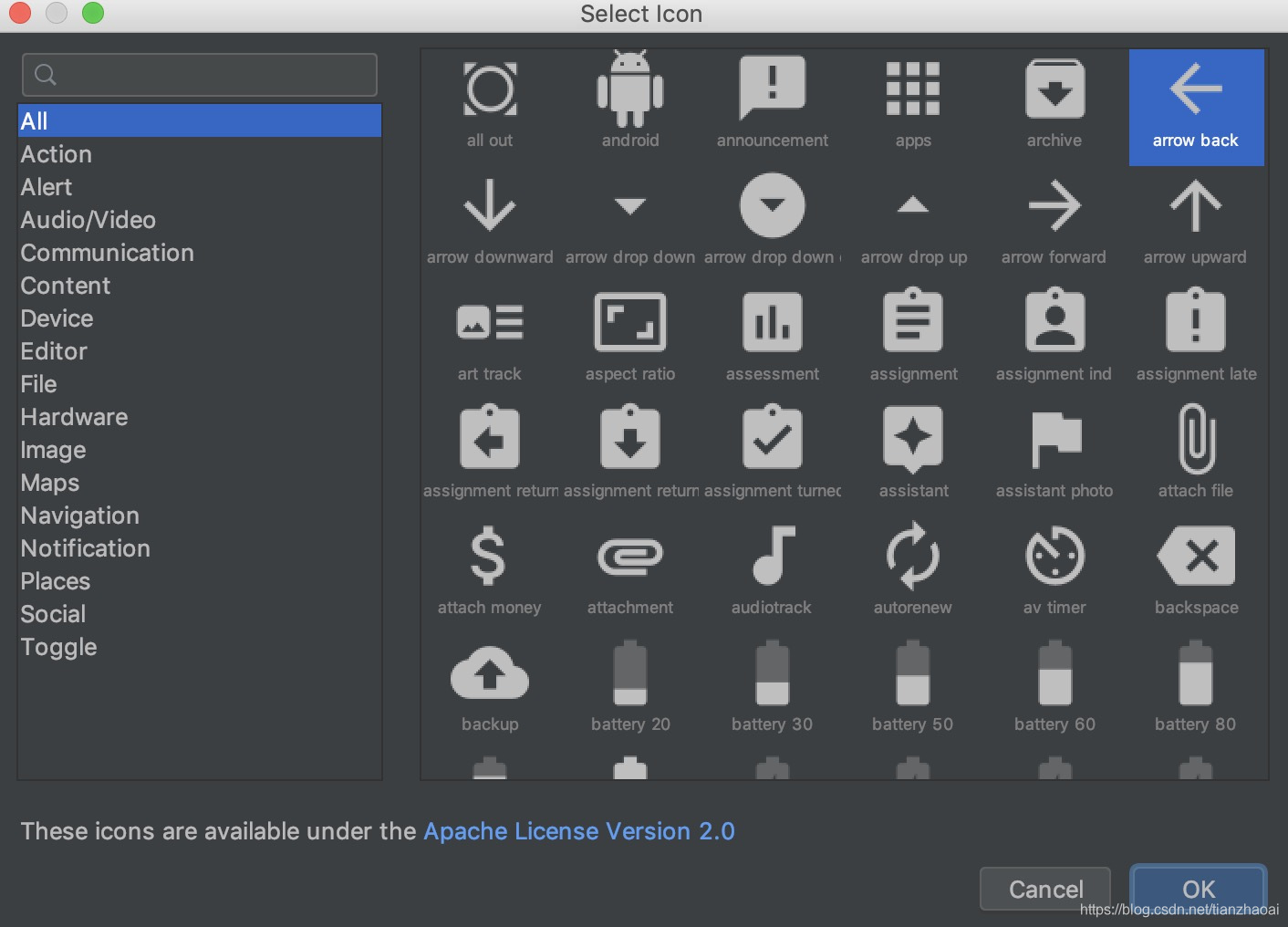Pick the assignment ind icon
This screenshot has width=1288, height=927.
(x=1054, y=320)
